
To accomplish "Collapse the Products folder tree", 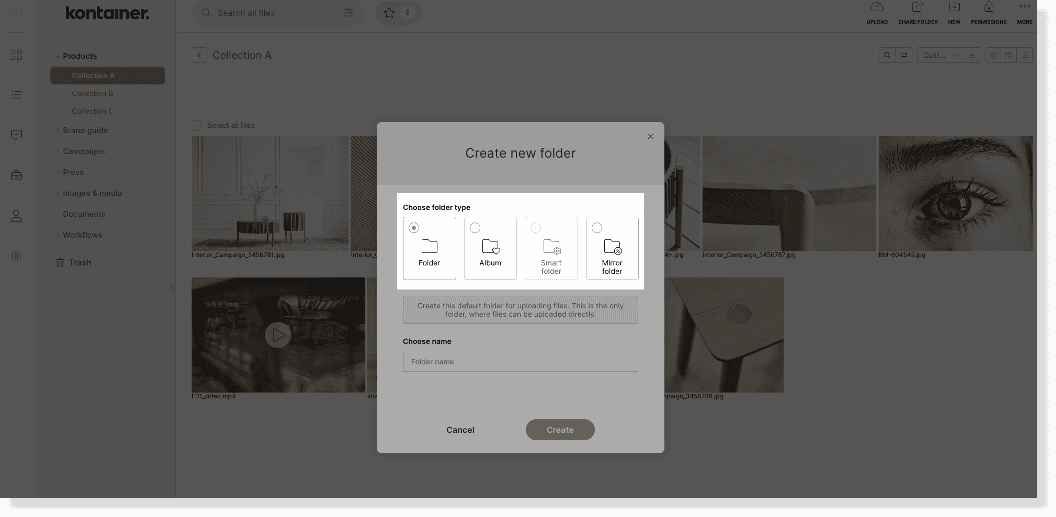I will click(x=57, y=56).
